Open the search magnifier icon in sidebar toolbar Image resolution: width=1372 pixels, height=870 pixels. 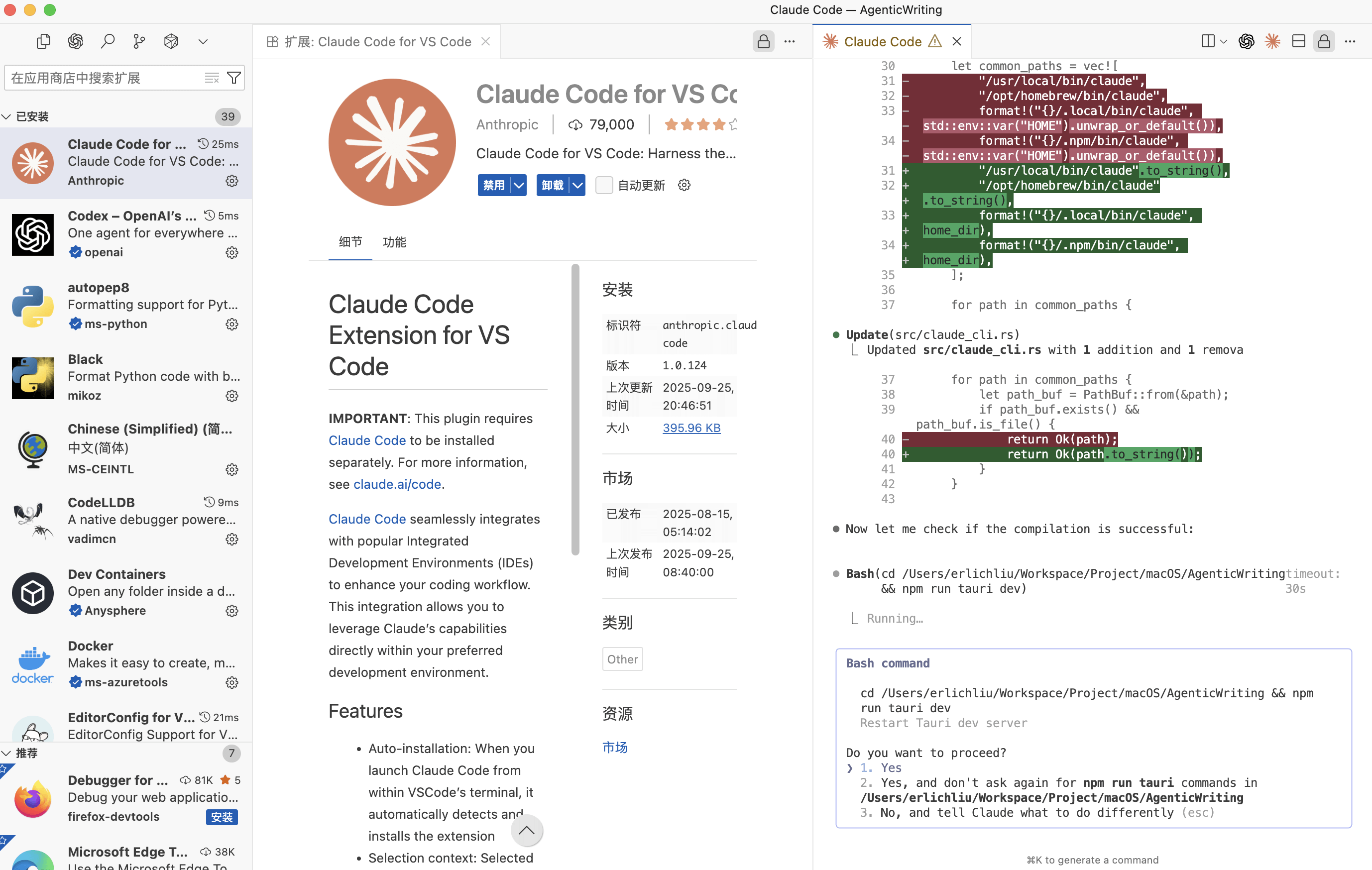click(x=107, y=42)
